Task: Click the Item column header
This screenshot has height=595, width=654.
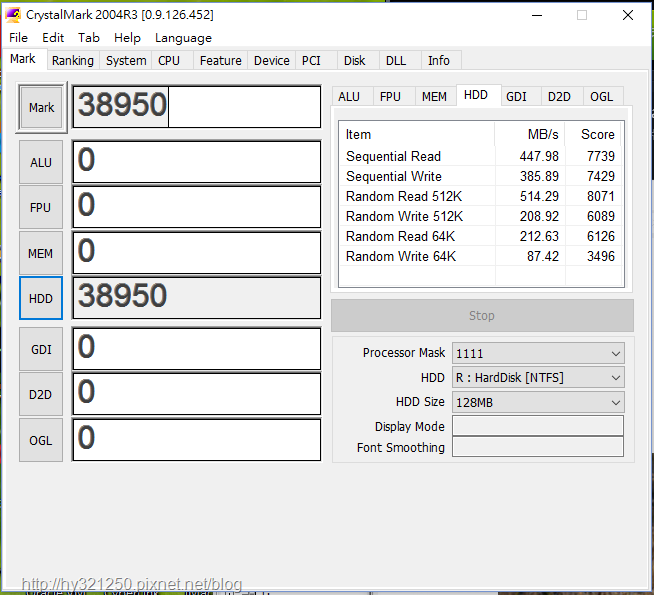Action: 417,134
